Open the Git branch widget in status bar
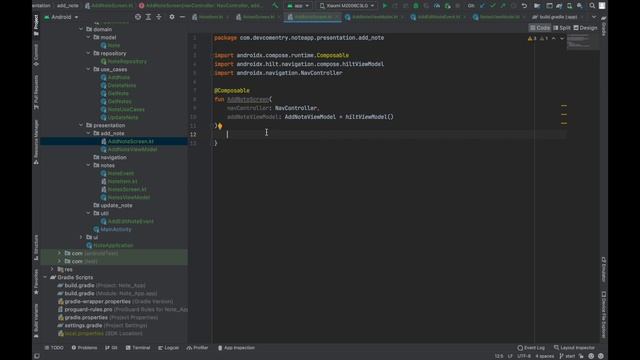Screen dimensions: 640x360 coord(567,356)
